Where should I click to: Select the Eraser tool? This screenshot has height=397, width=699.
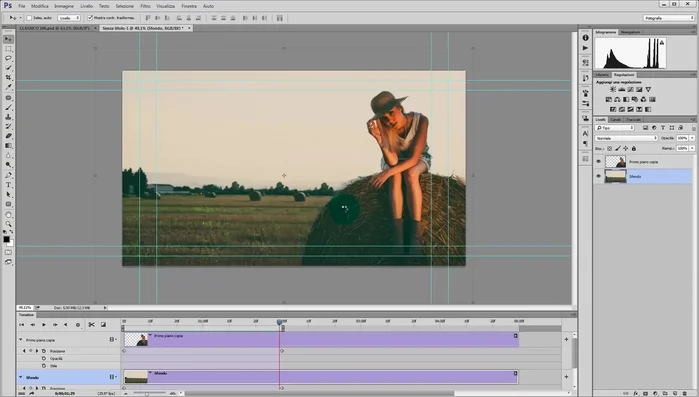(x=8, y=136)
